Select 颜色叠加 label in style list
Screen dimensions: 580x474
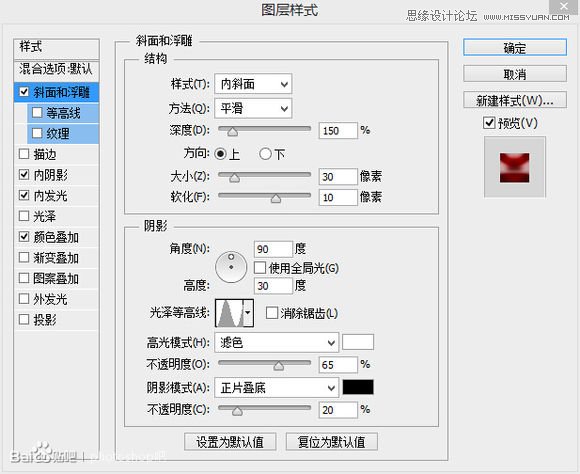[56, 237]
